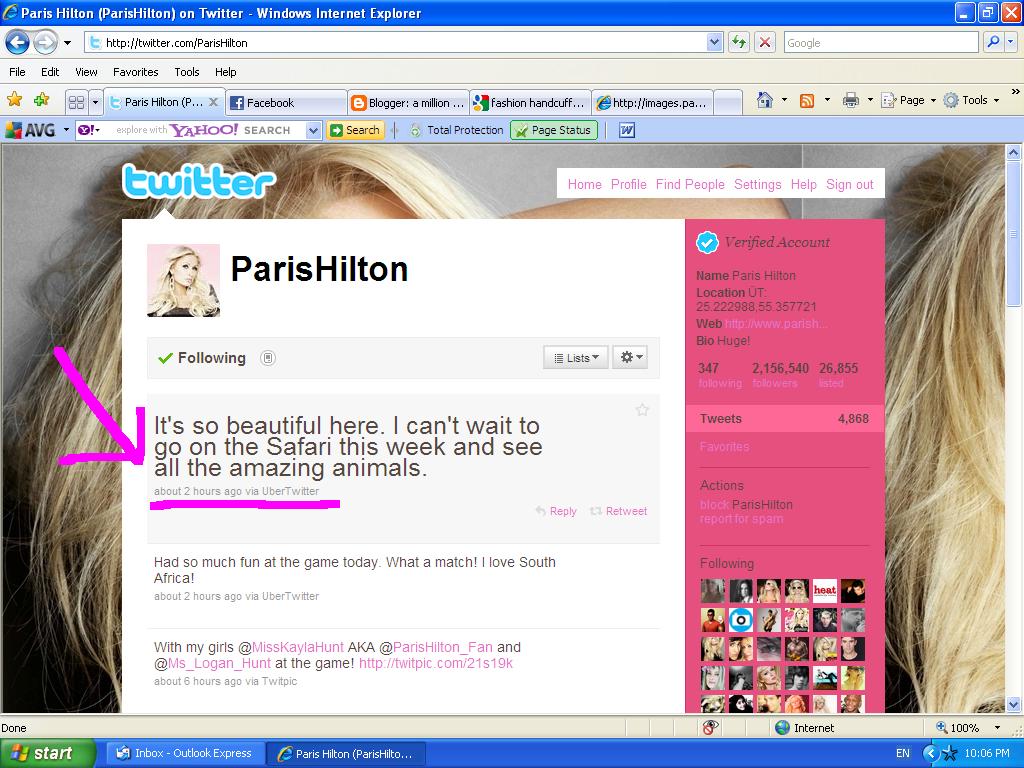Open the File menu

click(18, 72)
